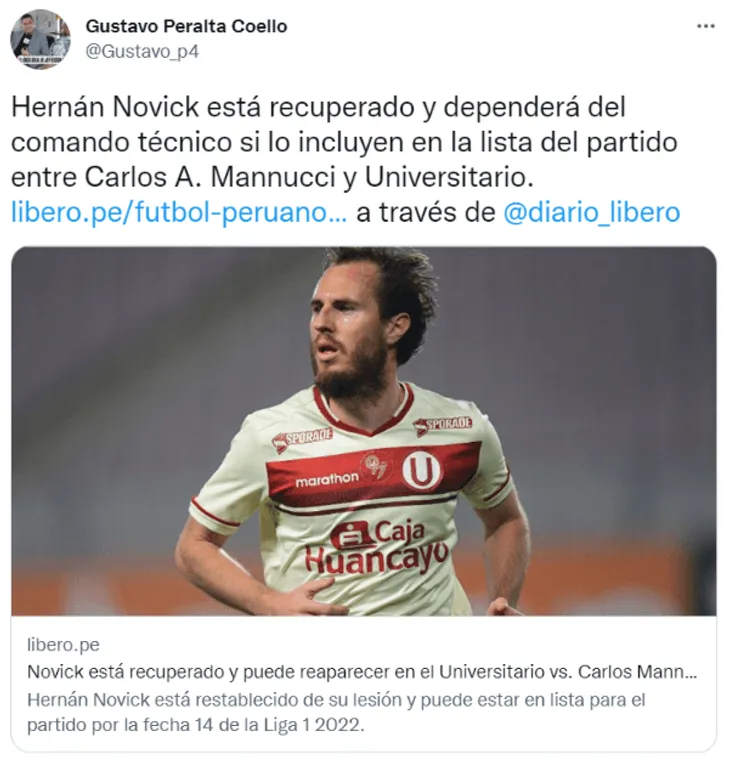Open the @Gustavo_p4 handle

[x=142, y=51]
